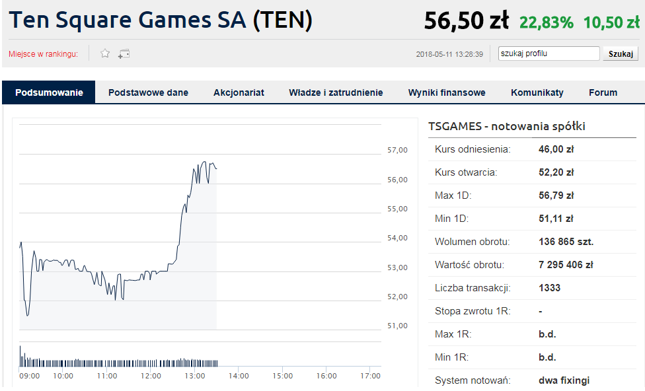Image resolution: width=645 pixels, height=391 pixels.
Task: Open the Akcjonariat tab
Action: tap(239, 93)
